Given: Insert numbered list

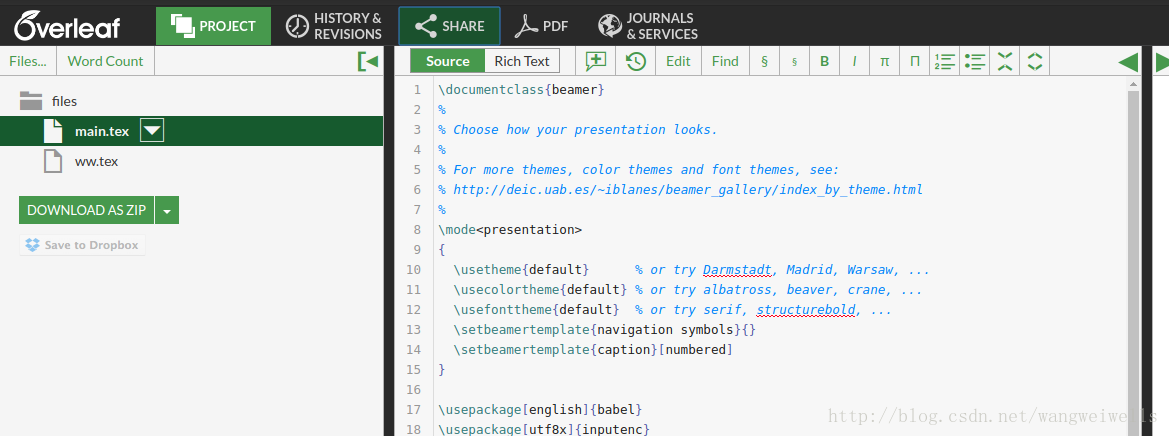Looking at the screenshot, I should click(945, 61).
